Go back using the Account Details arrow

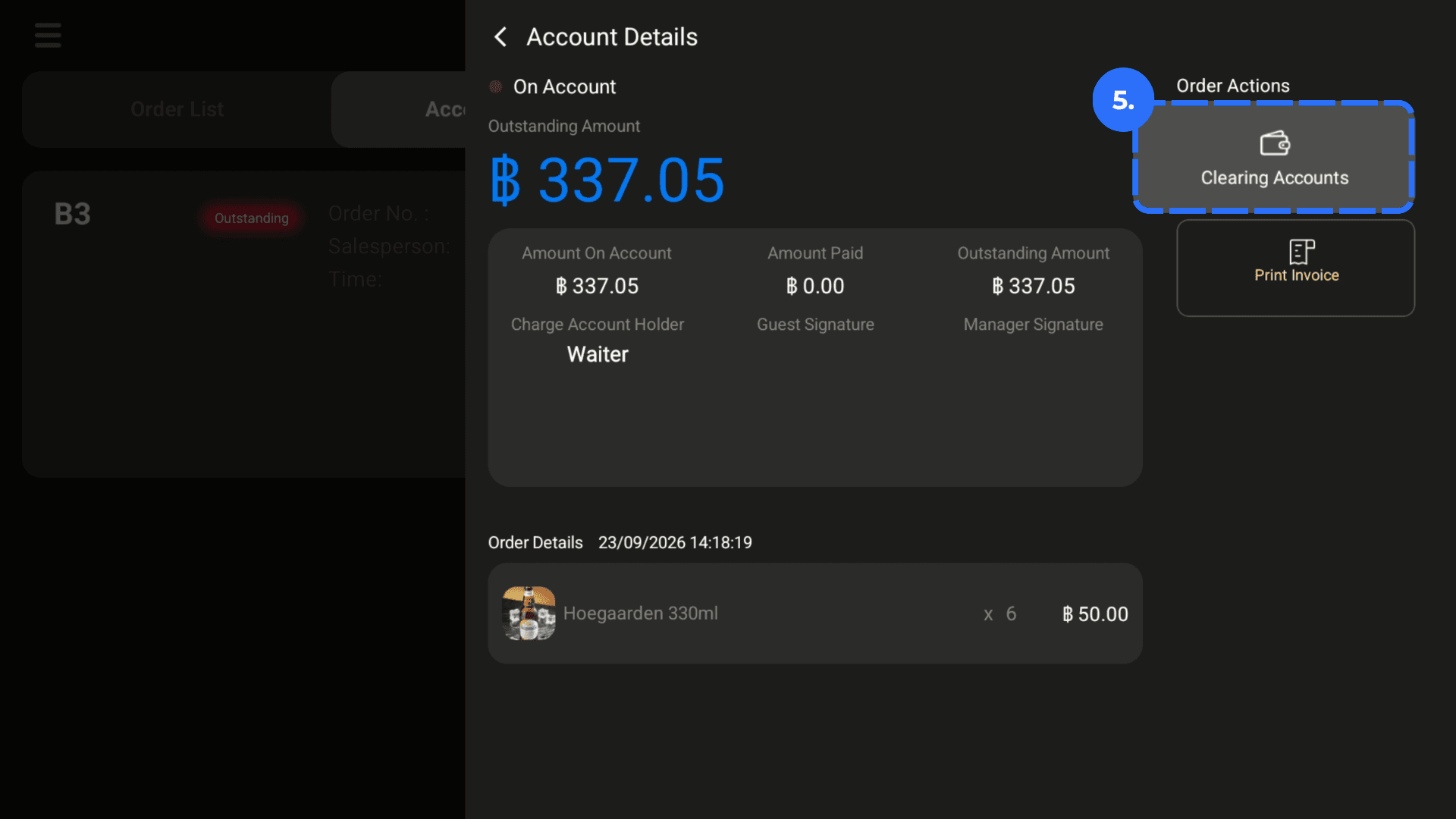pos(500,36)
